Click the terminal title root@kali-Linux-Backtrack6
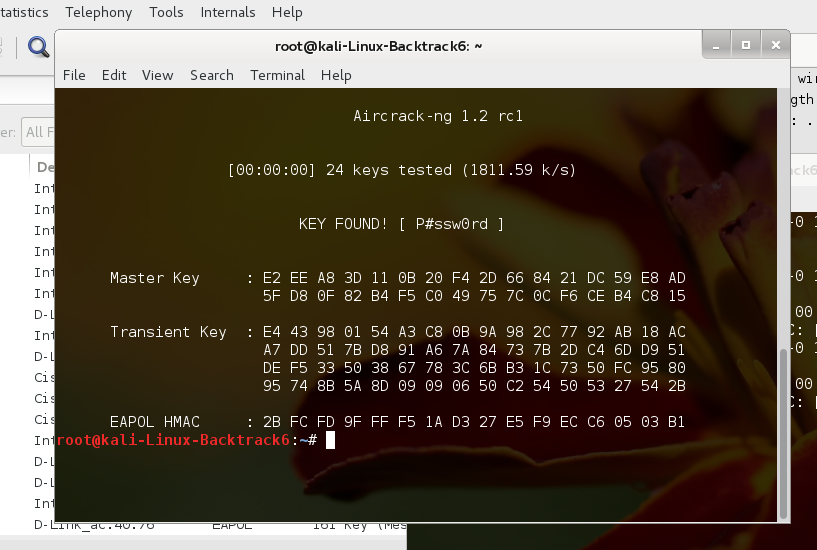 (x=378, y=46)
